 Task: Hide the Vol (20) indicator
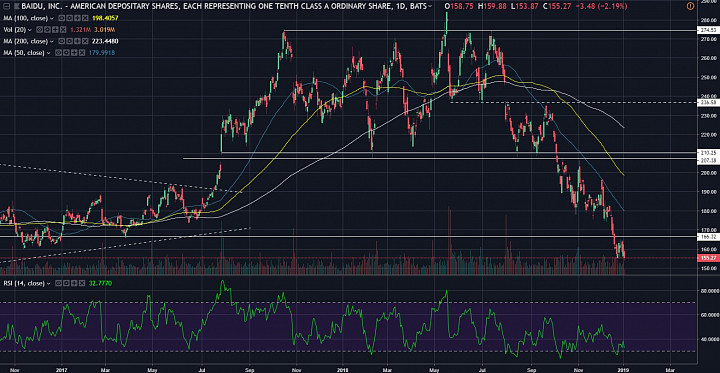pyautogui.click(x=39, y=29)
